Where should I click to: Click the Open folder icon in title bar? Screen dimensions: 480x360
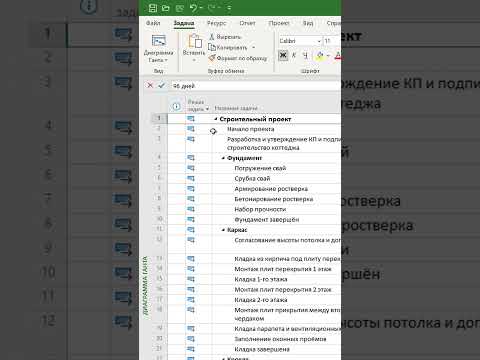click(166, 8)
